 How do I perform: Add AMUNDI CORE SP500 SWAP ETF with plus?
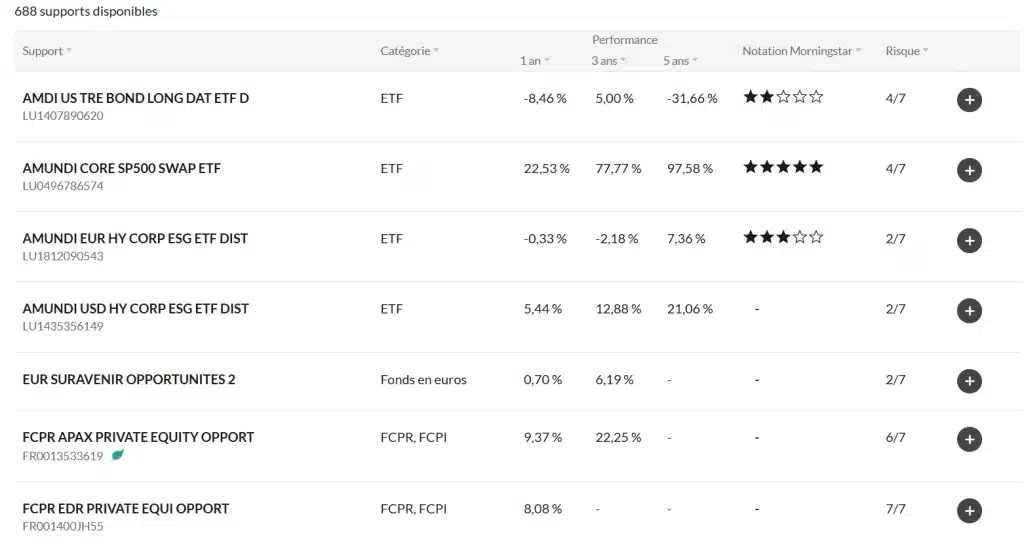point(969,171)
